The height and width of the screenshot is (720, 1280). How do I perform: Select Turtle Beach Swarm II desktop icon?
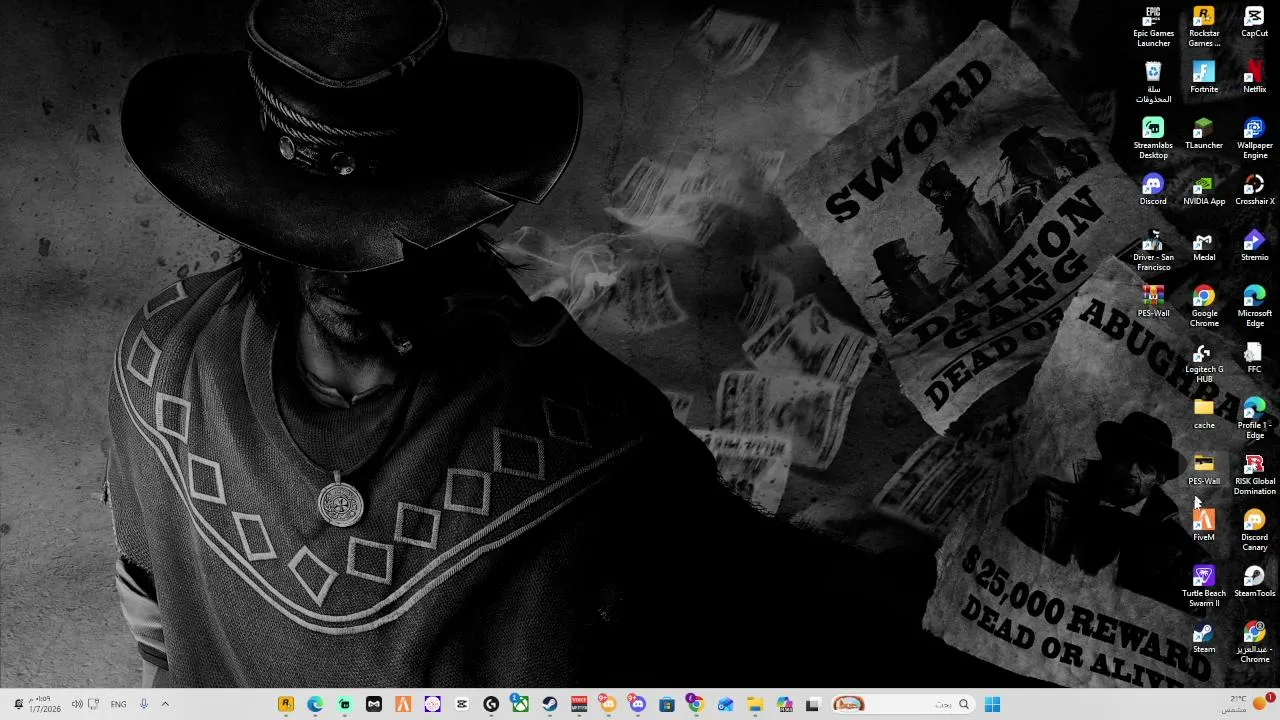(1204, 587)
